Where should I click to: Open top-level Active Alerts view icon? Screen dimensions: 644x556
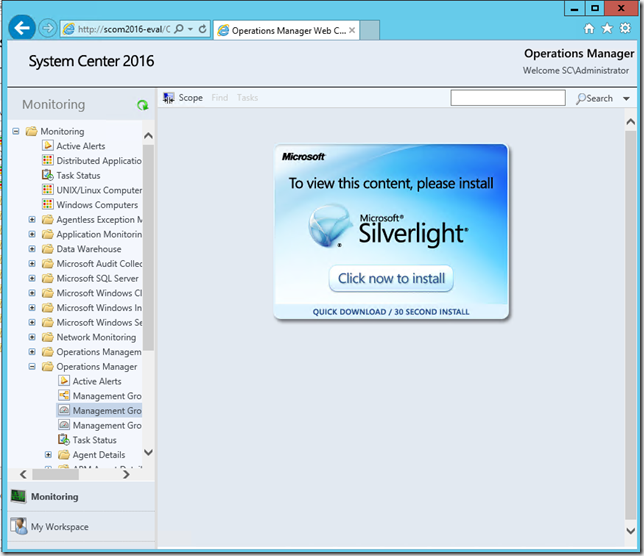(x=48, y=146)
